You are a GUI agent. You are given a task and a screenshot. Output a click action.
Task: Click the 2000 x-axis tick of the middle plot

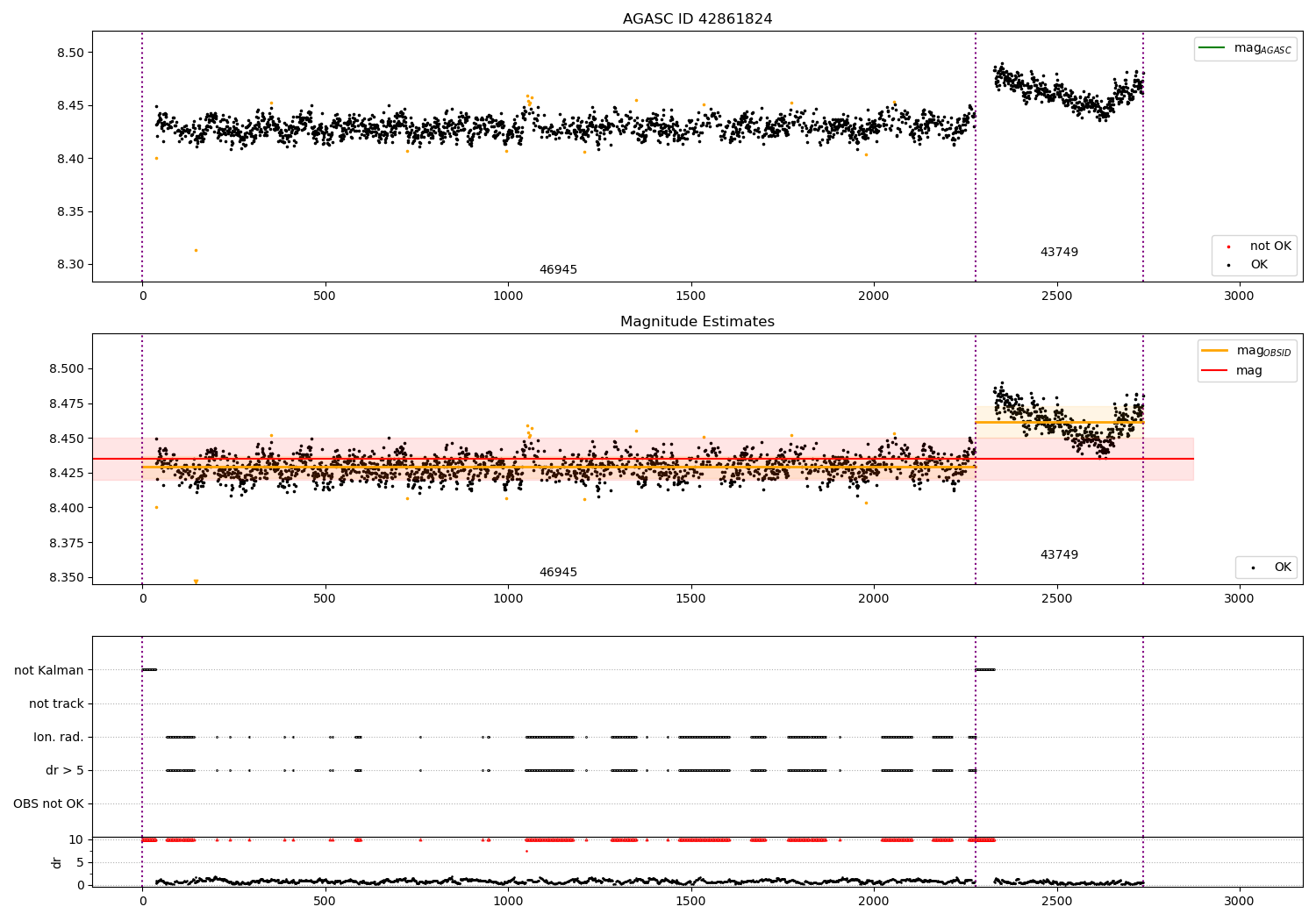point(874,598)
